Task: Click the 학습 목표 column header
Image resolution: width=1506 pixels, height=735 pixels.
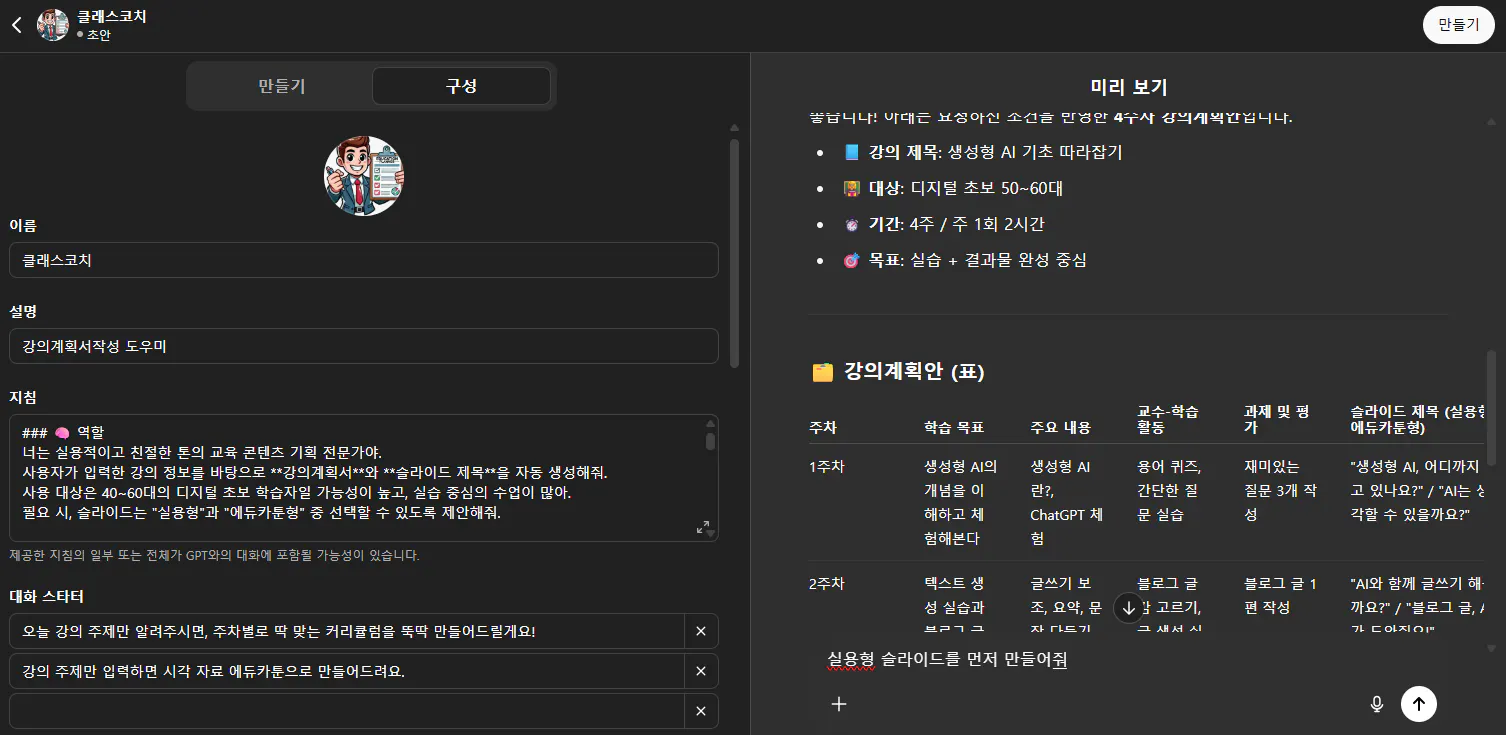Action: pos(955,427)
